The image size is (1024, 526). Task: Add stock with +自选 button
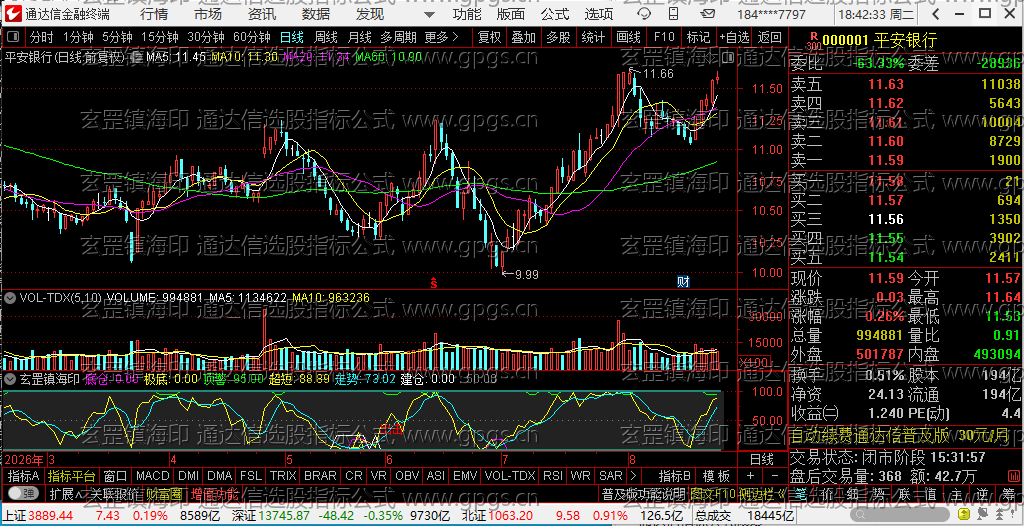[x=734, y=38]
